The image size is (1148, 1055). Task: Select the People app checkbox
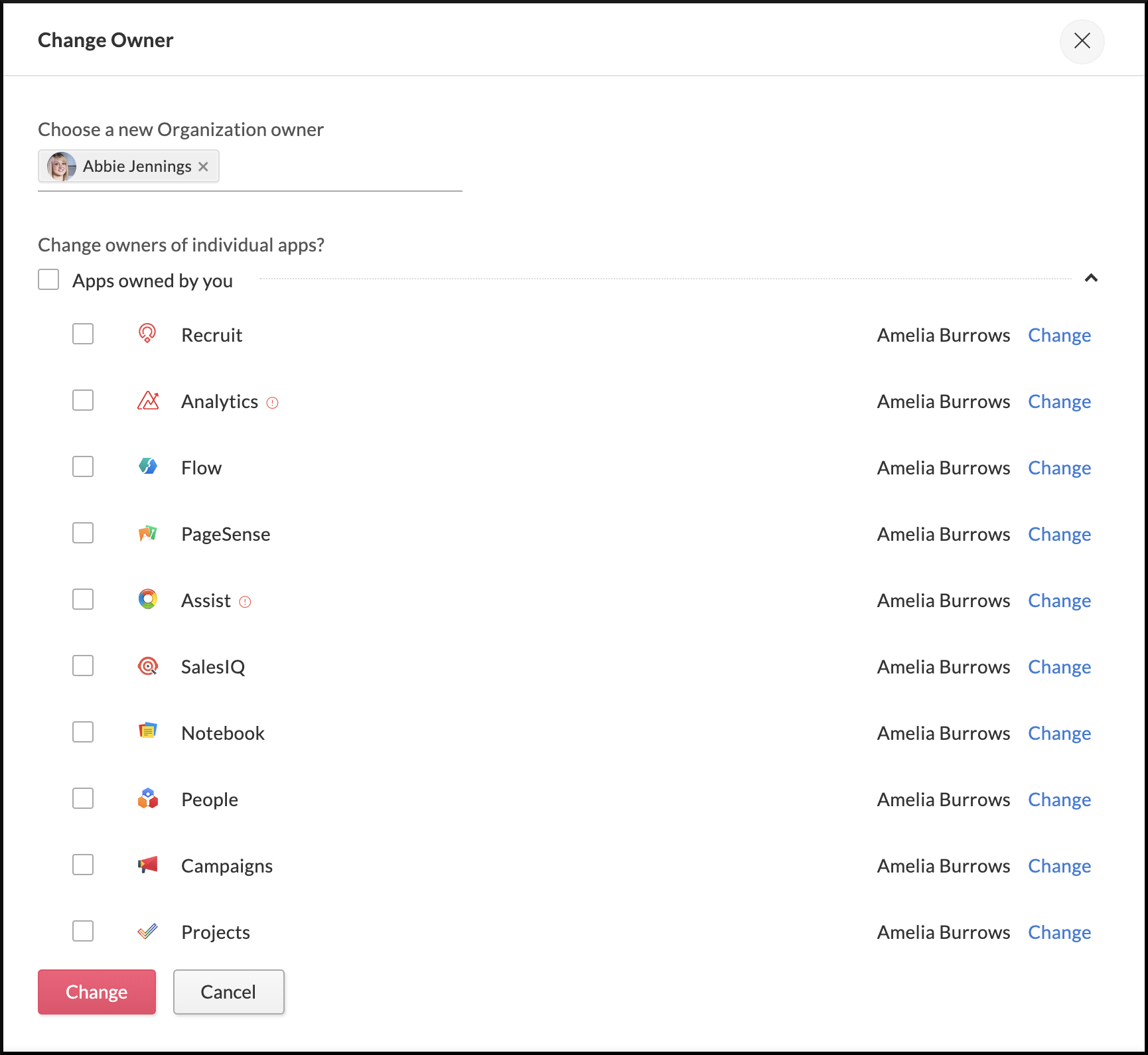[x=83, y=798]
